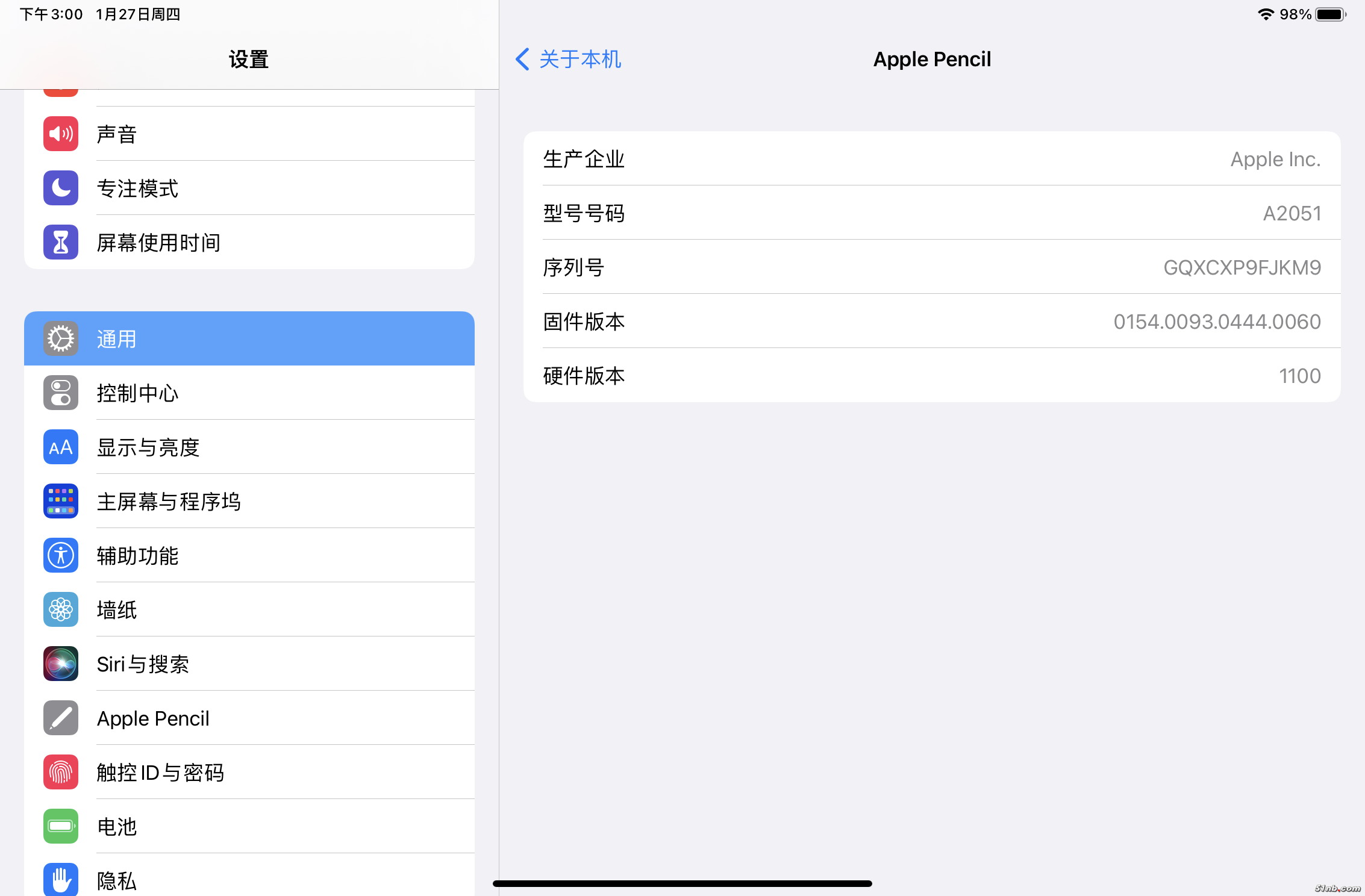Select the Accessibility figure icon
This screenshot has height=896, width=1365.
tap(61, 555)
